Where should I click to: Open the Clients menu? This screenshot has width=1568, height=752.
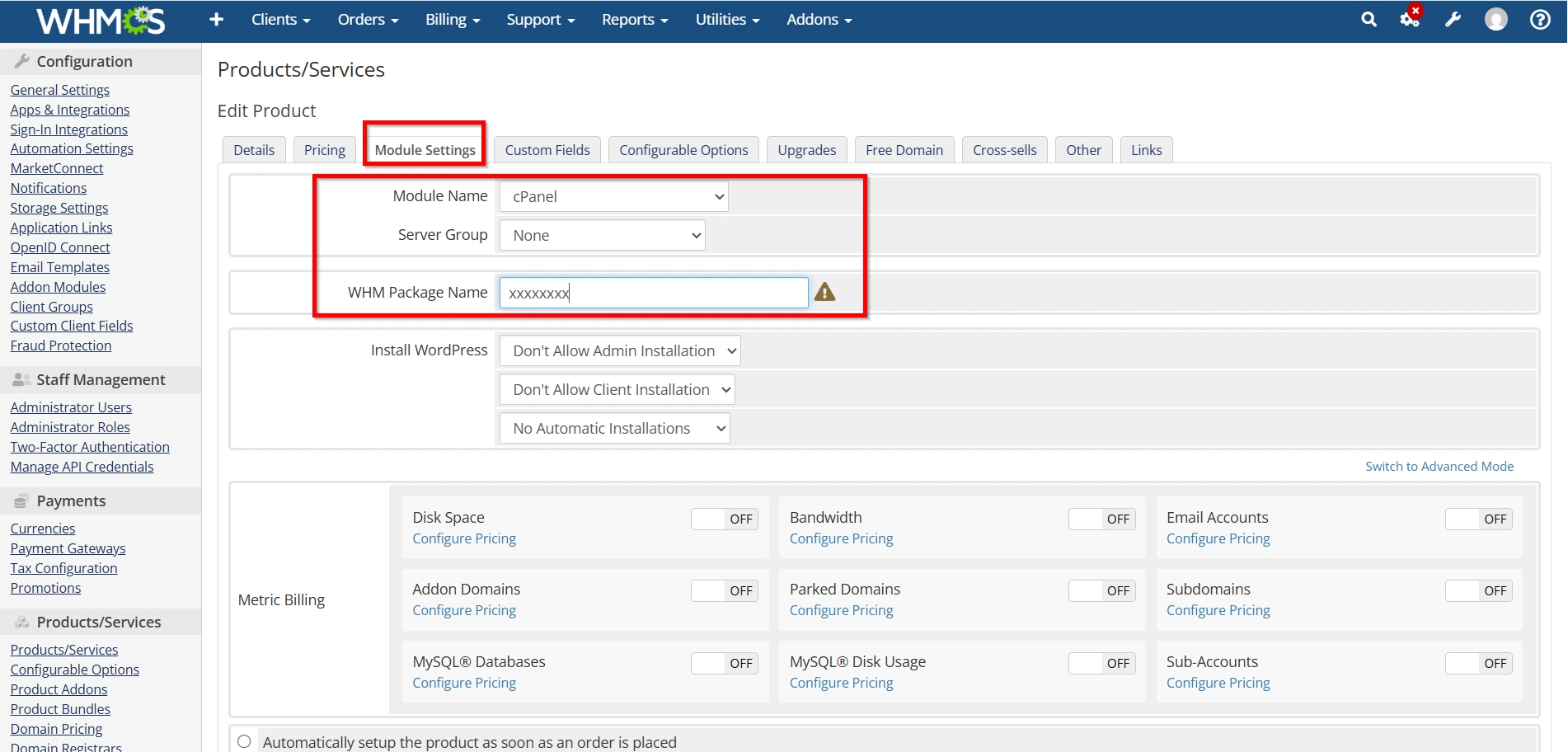pos(280,20)
